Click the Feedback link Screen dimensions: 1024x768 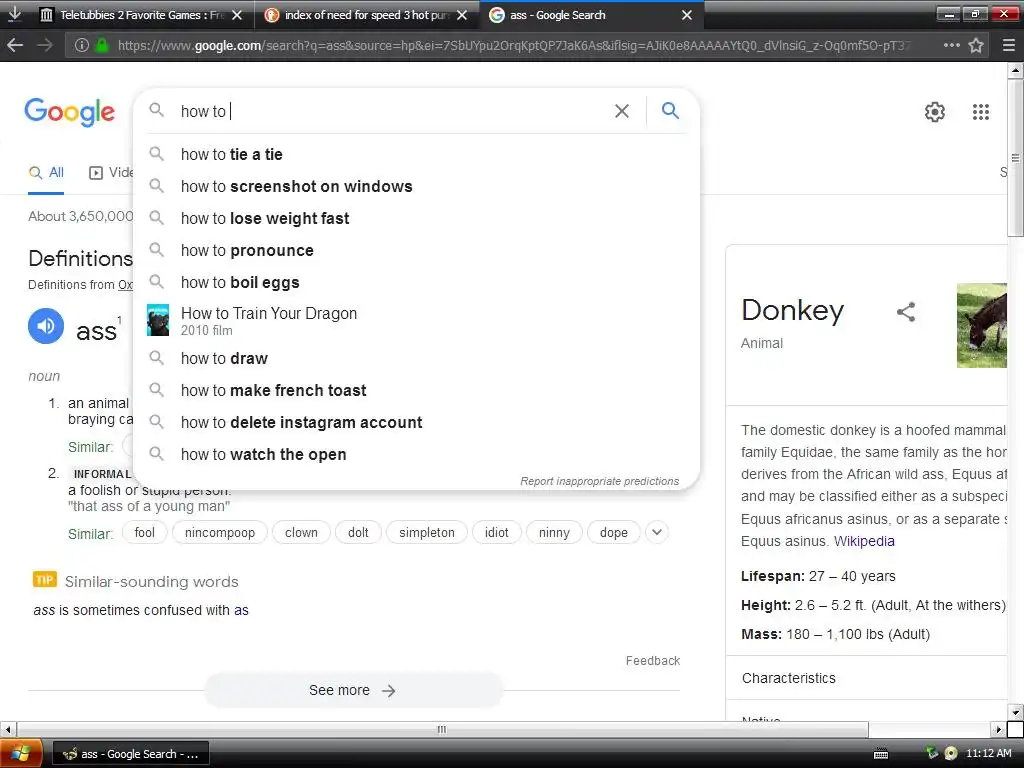tap(653, 661)
